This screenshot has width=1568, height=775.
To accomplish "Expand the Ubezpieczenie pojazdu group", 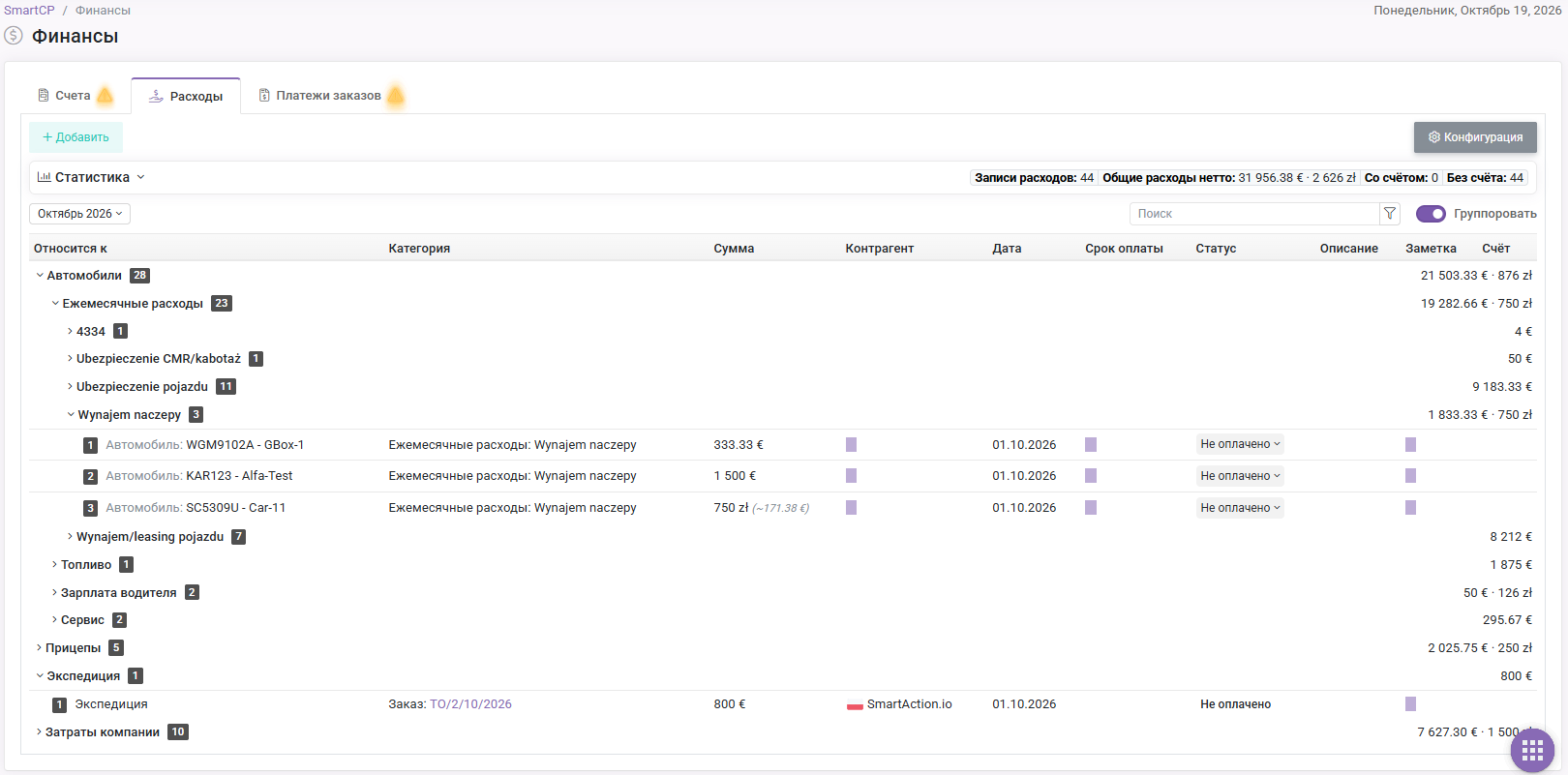I will tap(70, 387).
